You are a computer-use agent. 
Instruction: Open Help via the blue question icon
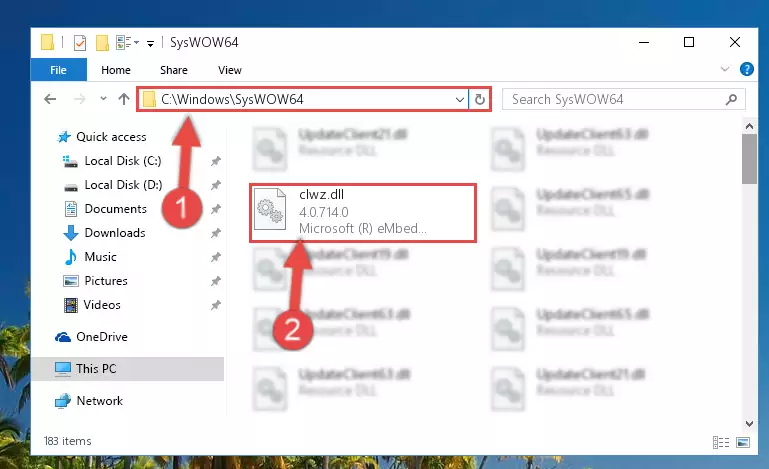pos(746,69)
